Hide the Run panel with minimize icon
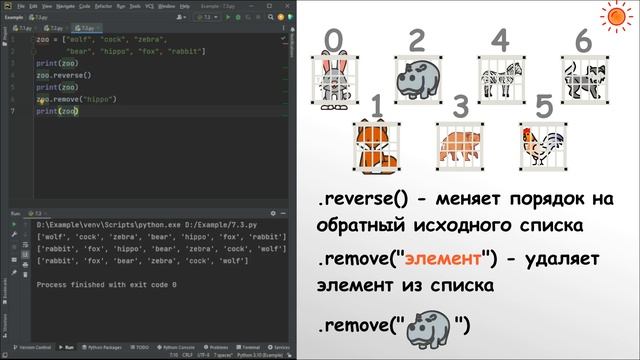640x360 pixels. [283, 213]
